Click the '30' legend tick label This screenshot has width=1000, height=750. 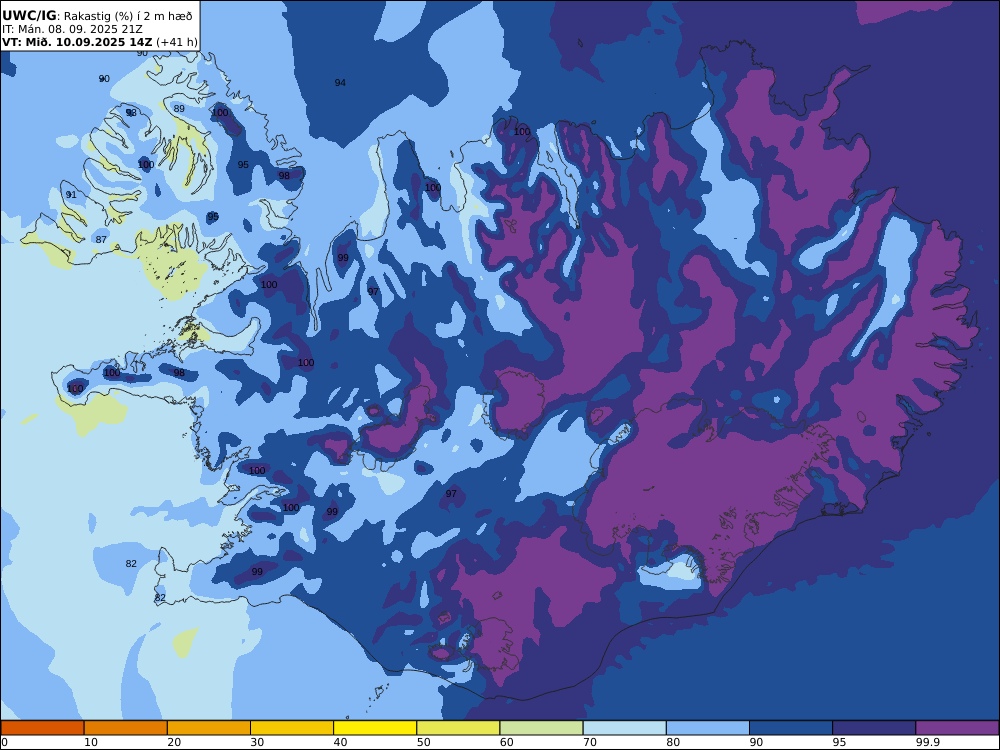point(257,742)
